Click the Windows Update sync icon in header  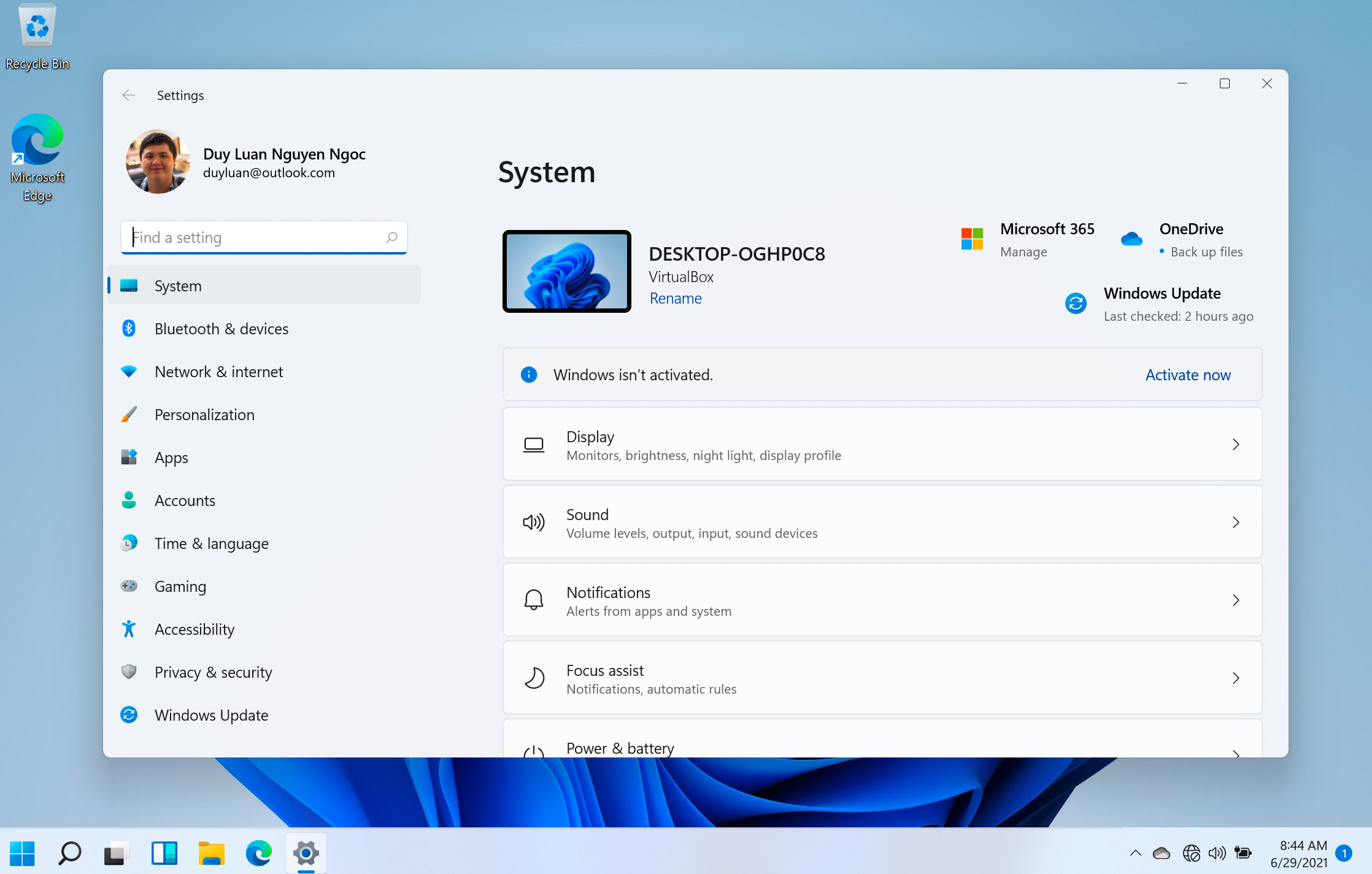point(1076,304)
